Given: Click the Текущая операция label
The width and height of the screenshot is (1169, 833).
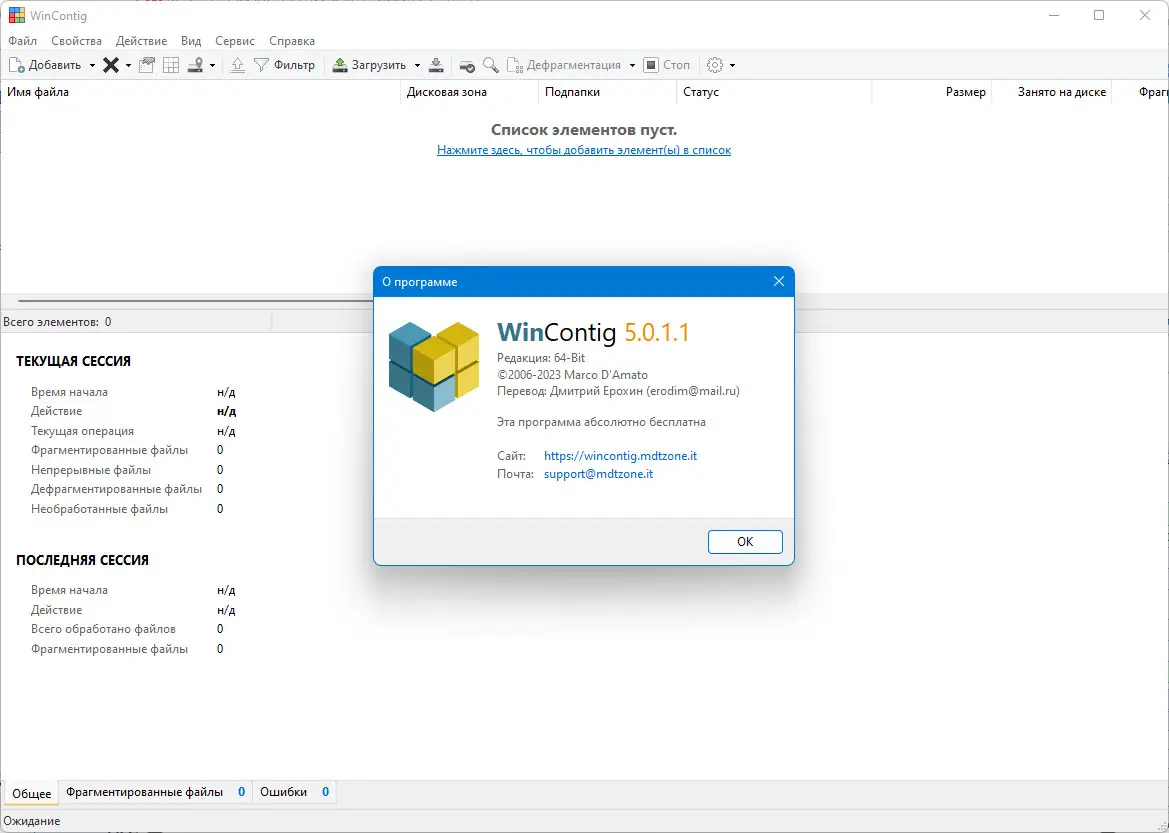Looking at the screenshot, I should coord(83,431).
